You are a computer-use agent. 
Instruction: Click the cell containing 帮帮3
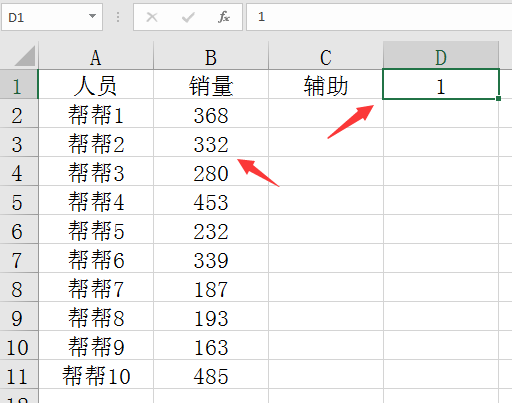[96, 171]
